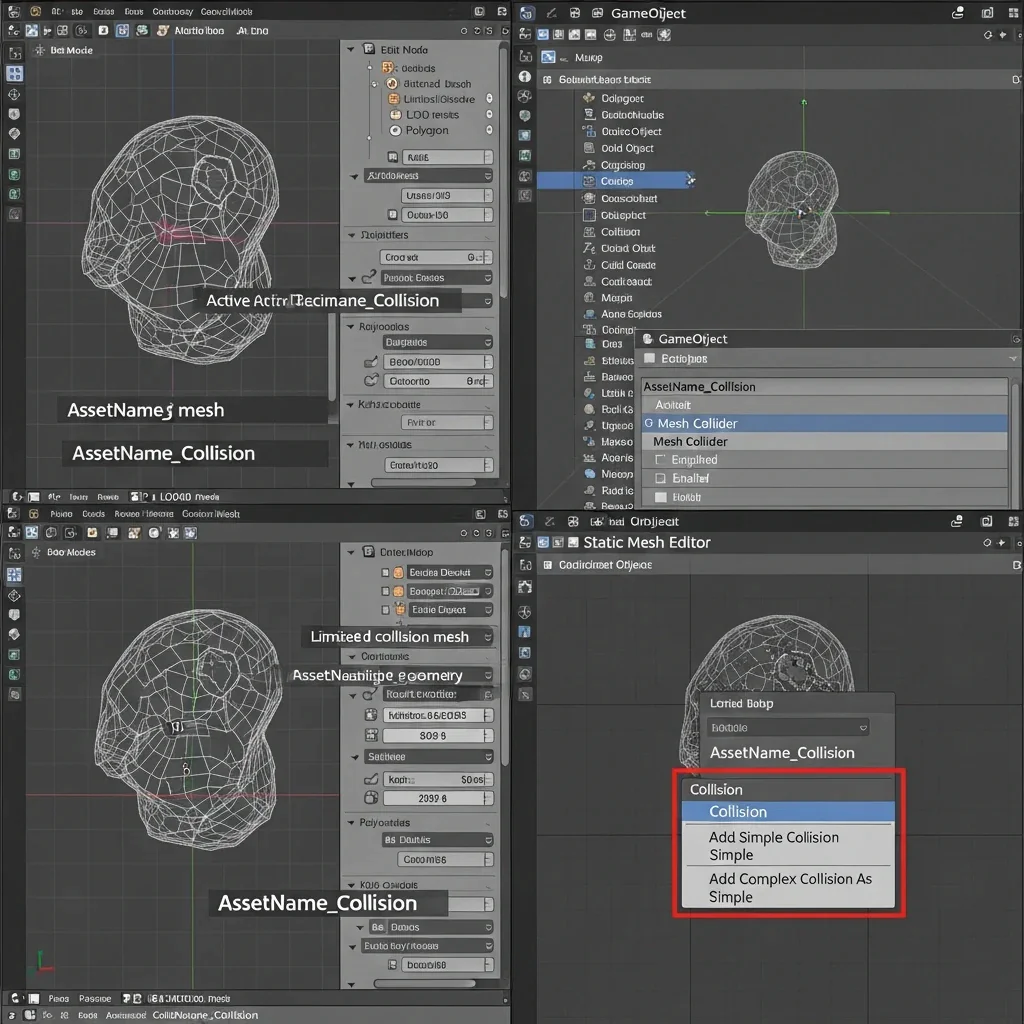Viewport: 1024px width, 1024px height.
Task: Click AssetName_Collision row in the GameObject popup
Action: [700, 387]
